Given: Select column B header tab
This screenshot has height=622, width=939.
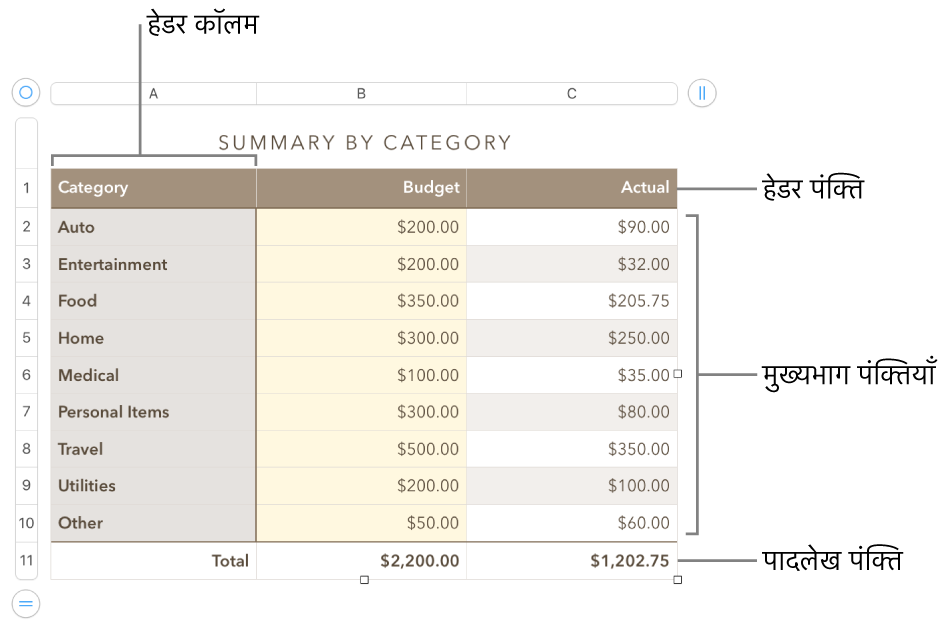Looking at the screenshot, I should [361, 93].
